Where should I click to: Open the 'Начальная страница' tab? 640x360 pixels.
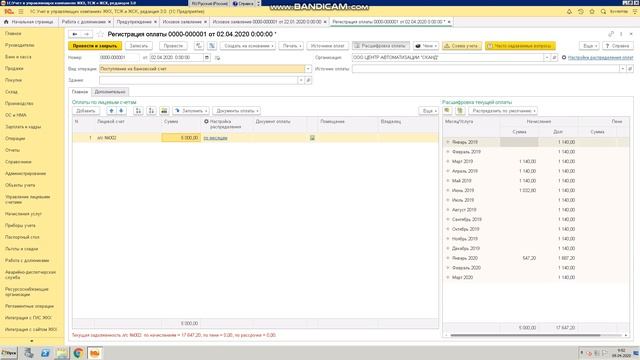point(29,22)
